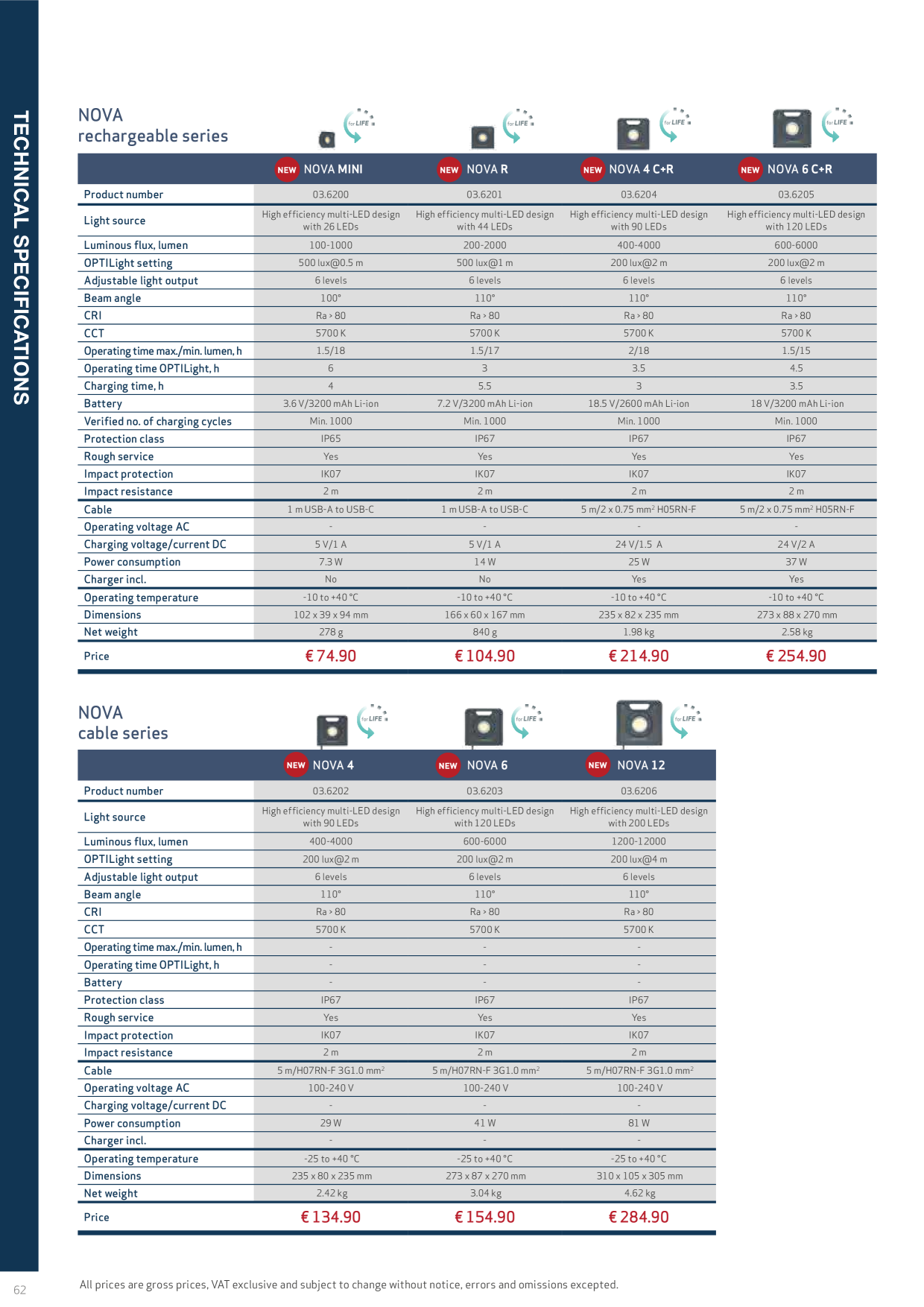The image size is (924, 1307).
Task: Click product number 03.6206
Action: click(639, 791)
